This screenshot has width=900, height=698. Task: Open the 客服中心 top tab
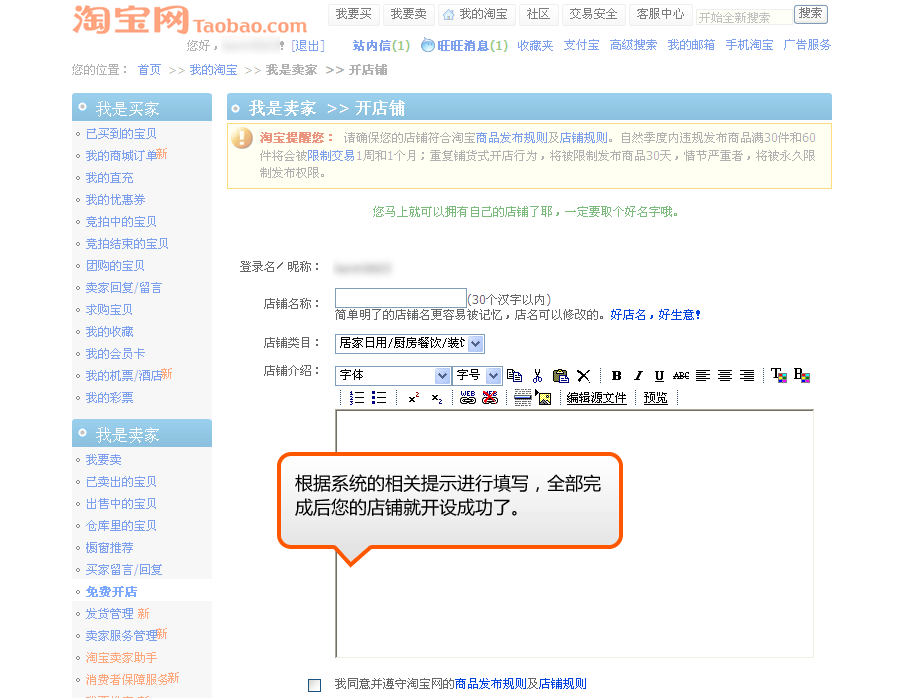click(x=660, y=14)
